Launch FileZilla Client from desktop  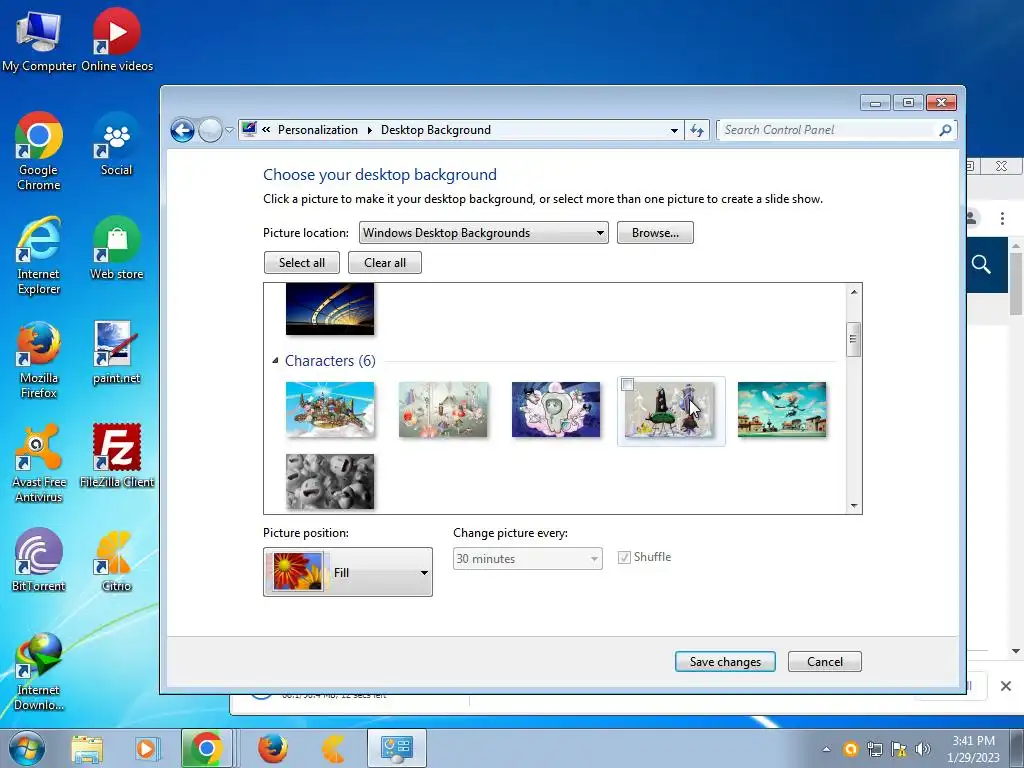[x=117, y=456]
